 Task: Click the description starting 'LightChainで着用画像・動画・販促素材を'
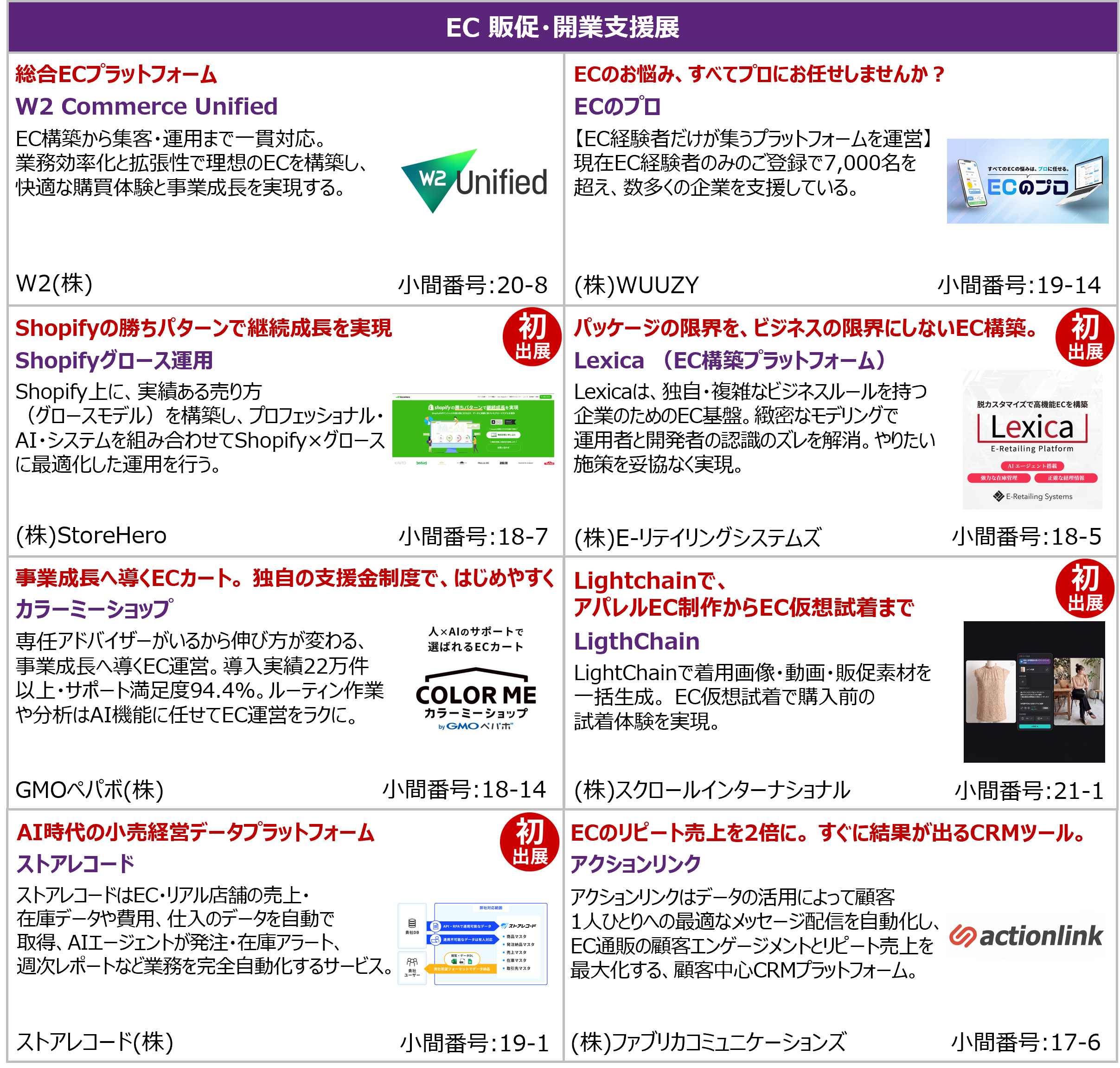pyautogui.click(x=752, y=697)
